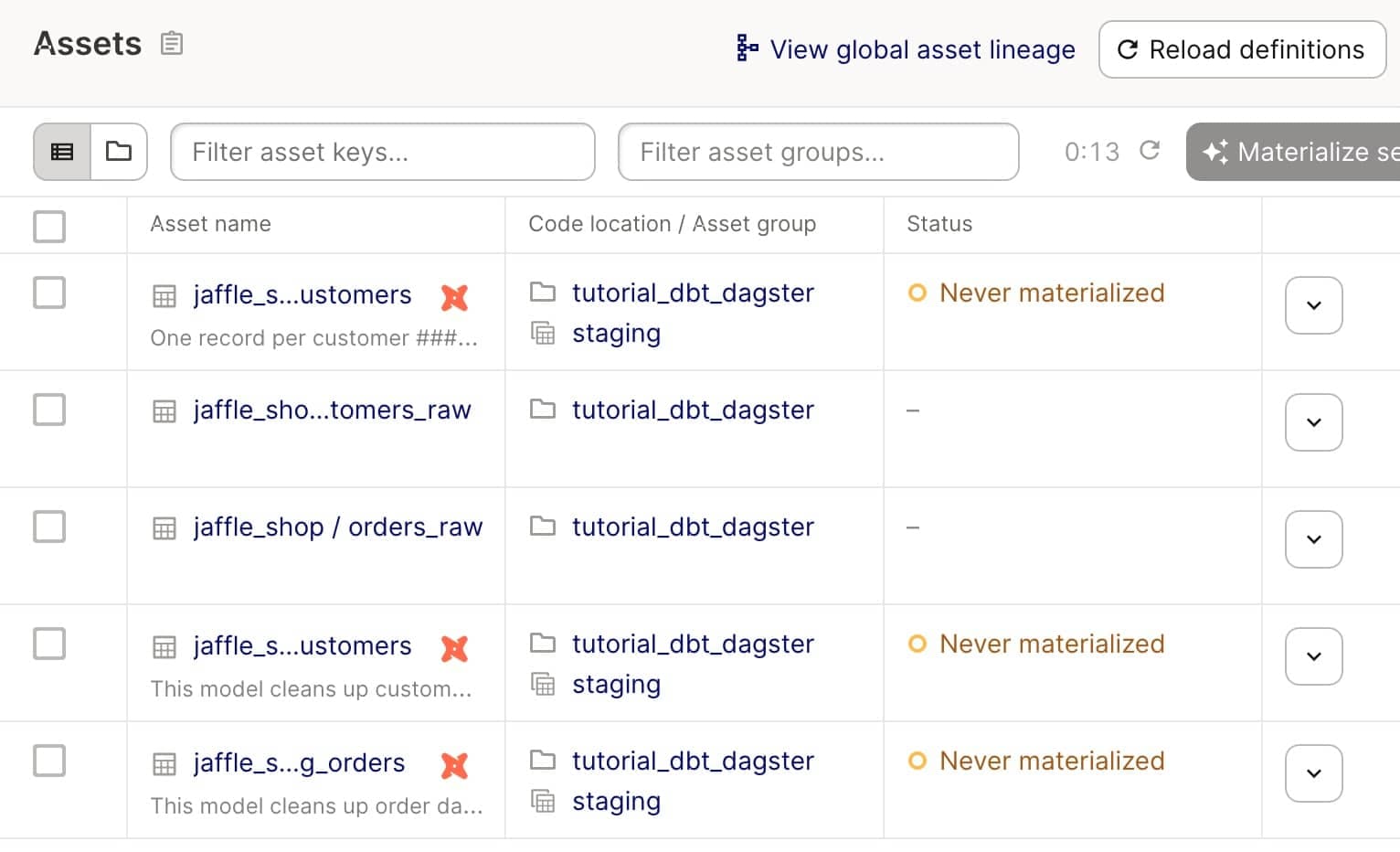This screenshot has height=852, width=1400.
Task: Click table icon beside orders_raw asset
Action: pos(164,528)
